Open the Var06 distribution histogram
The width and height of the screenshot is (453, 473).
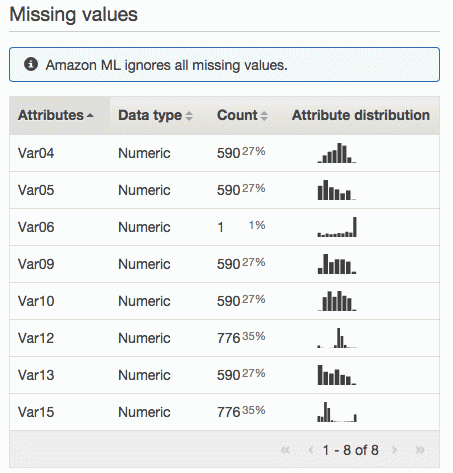(x=337, y=227)
